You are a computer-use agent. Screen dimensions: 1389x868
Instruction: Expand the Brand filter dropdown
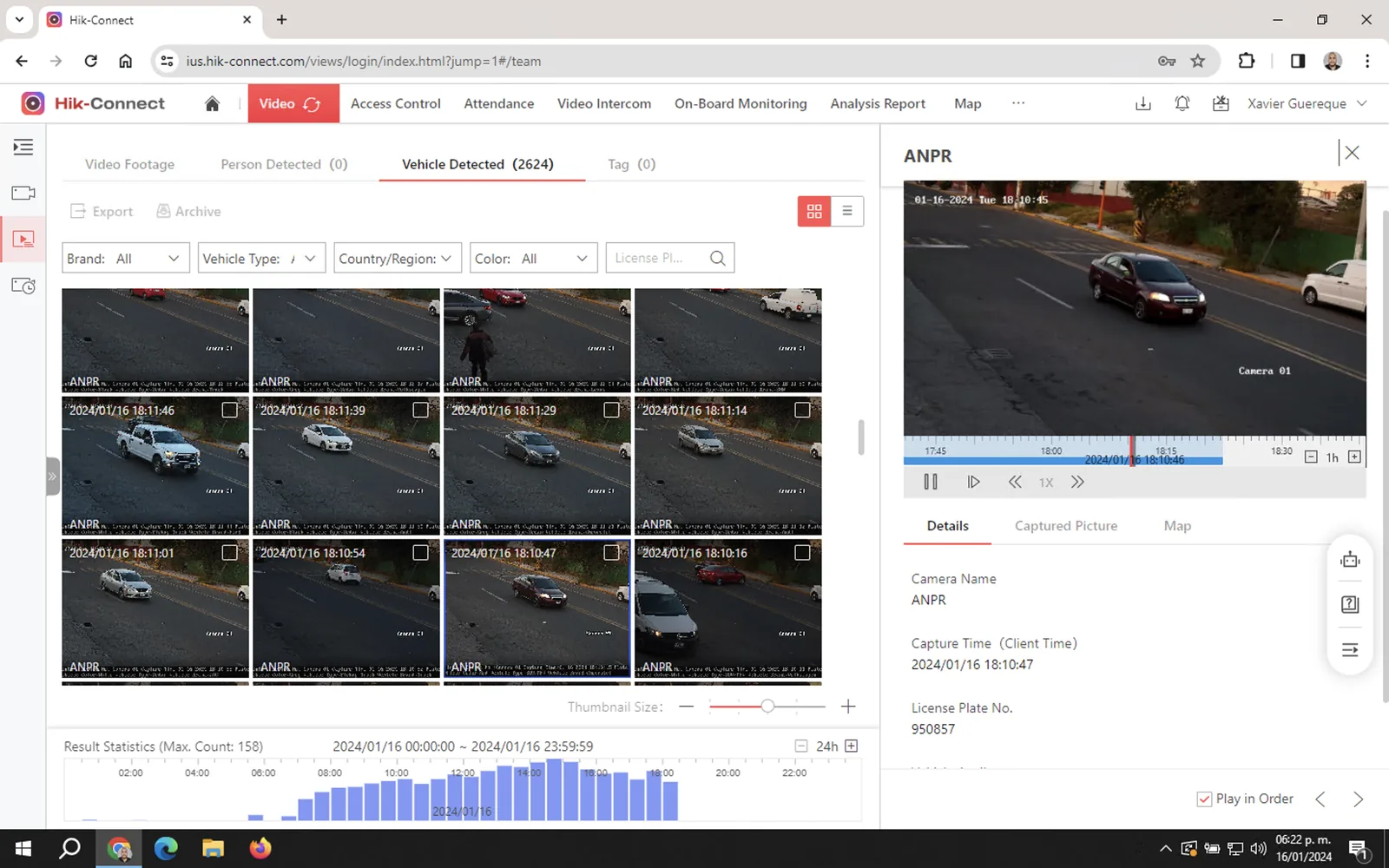pos(125,259)
